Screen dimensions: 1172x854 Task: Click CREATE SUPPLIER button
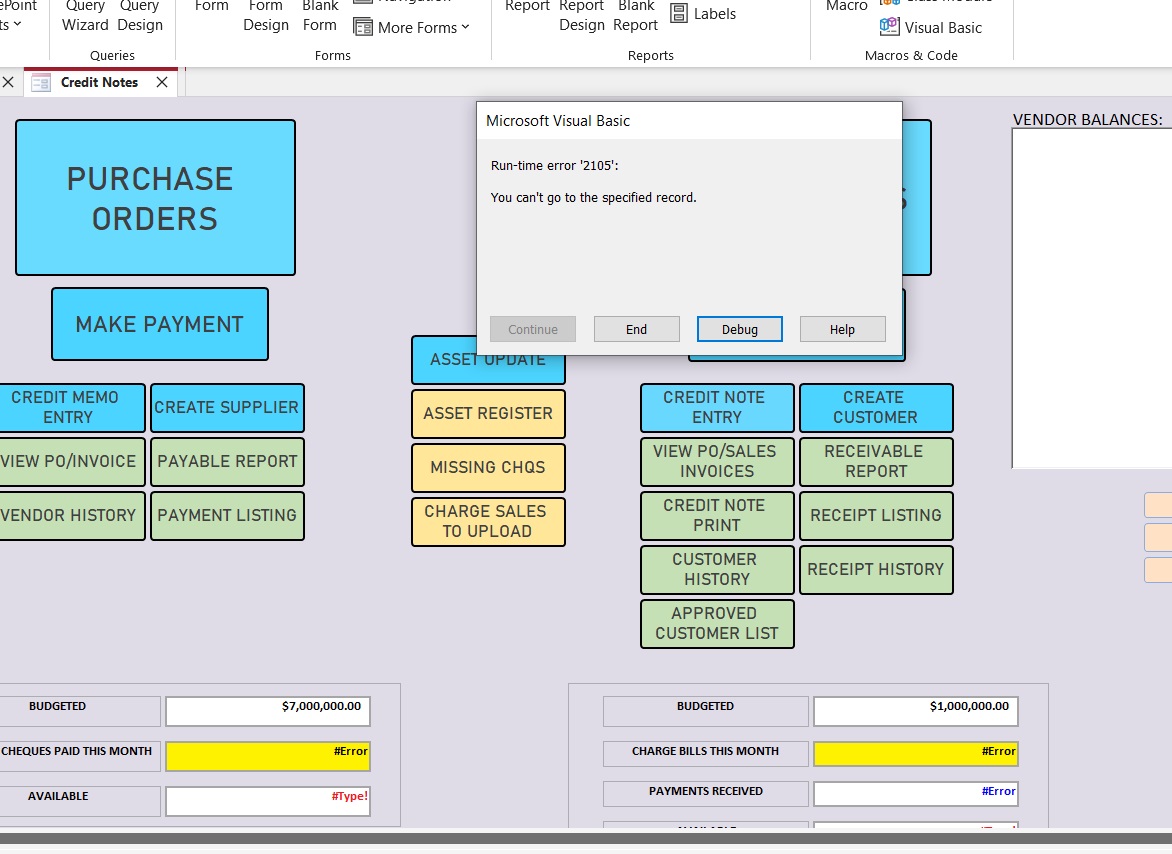click(x=227, y=407)
